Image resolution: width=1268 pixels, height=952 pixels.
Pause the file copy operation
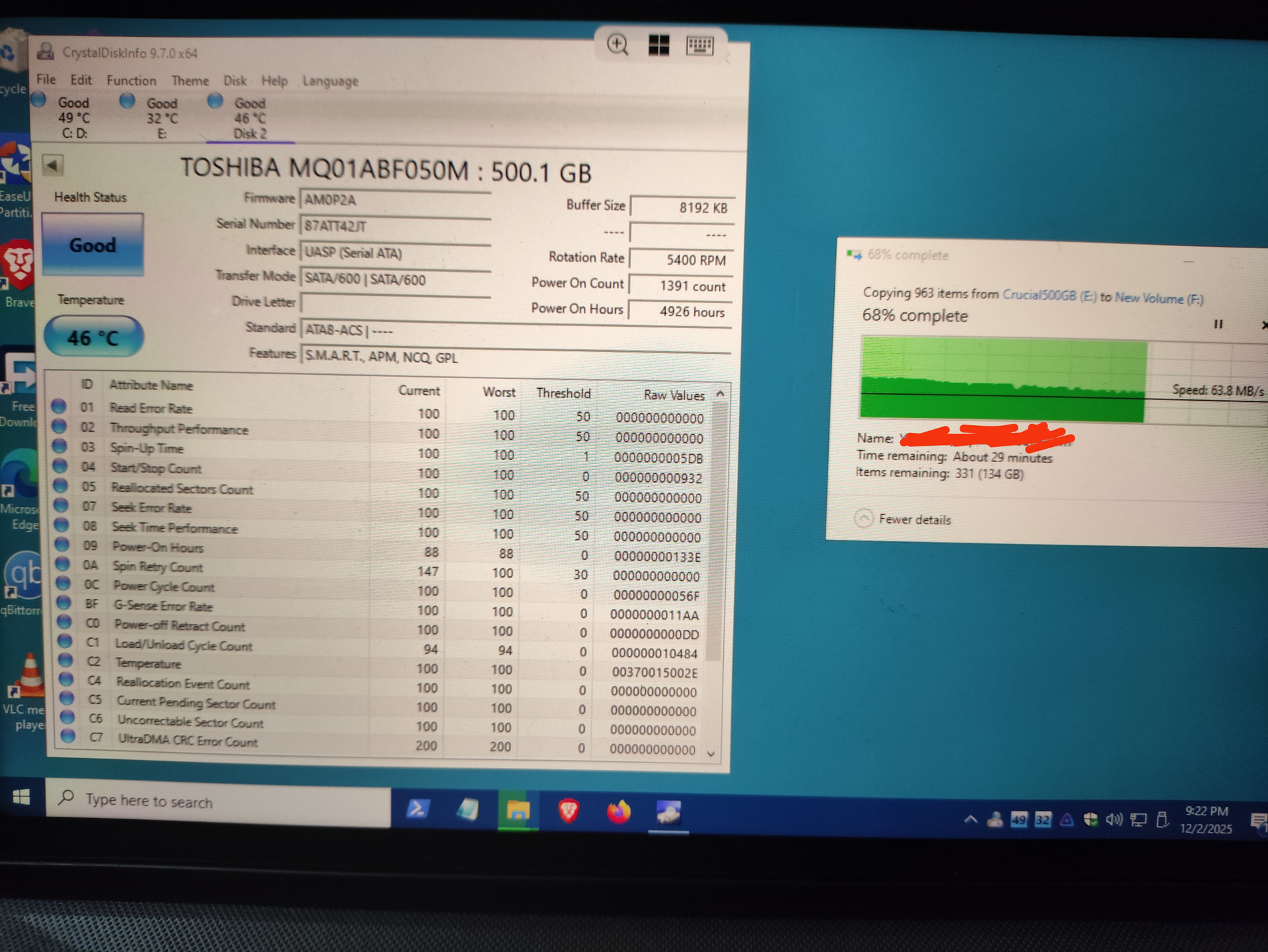coord(1218,324)
